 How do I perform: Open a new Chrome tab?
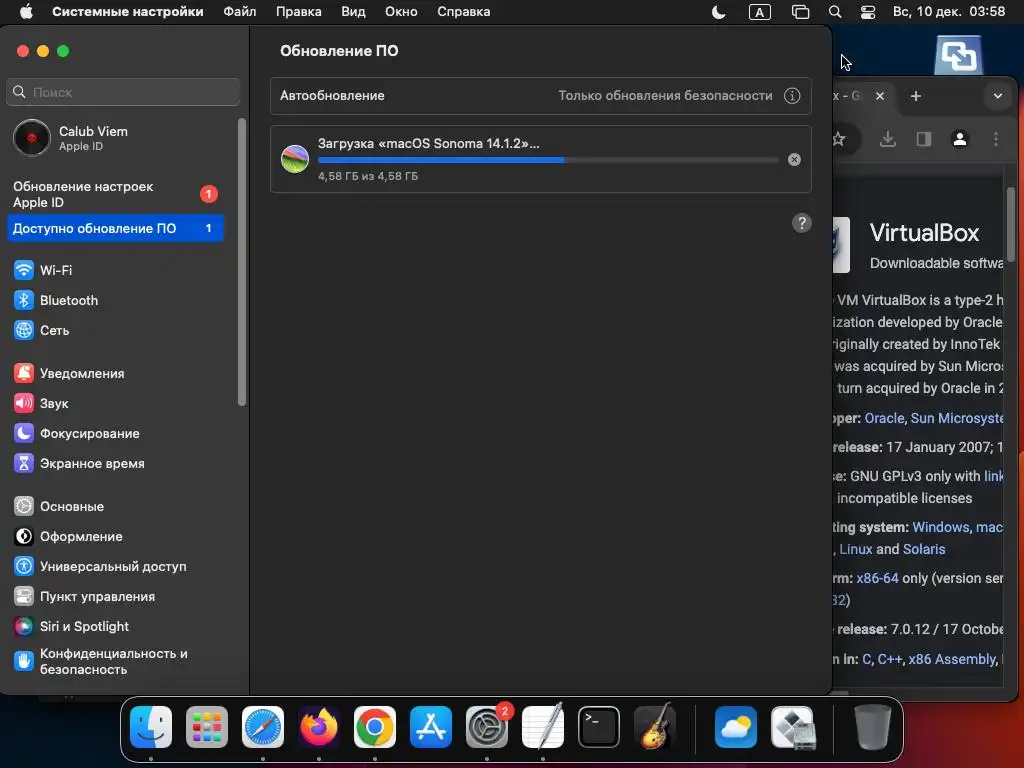point(916,96)
